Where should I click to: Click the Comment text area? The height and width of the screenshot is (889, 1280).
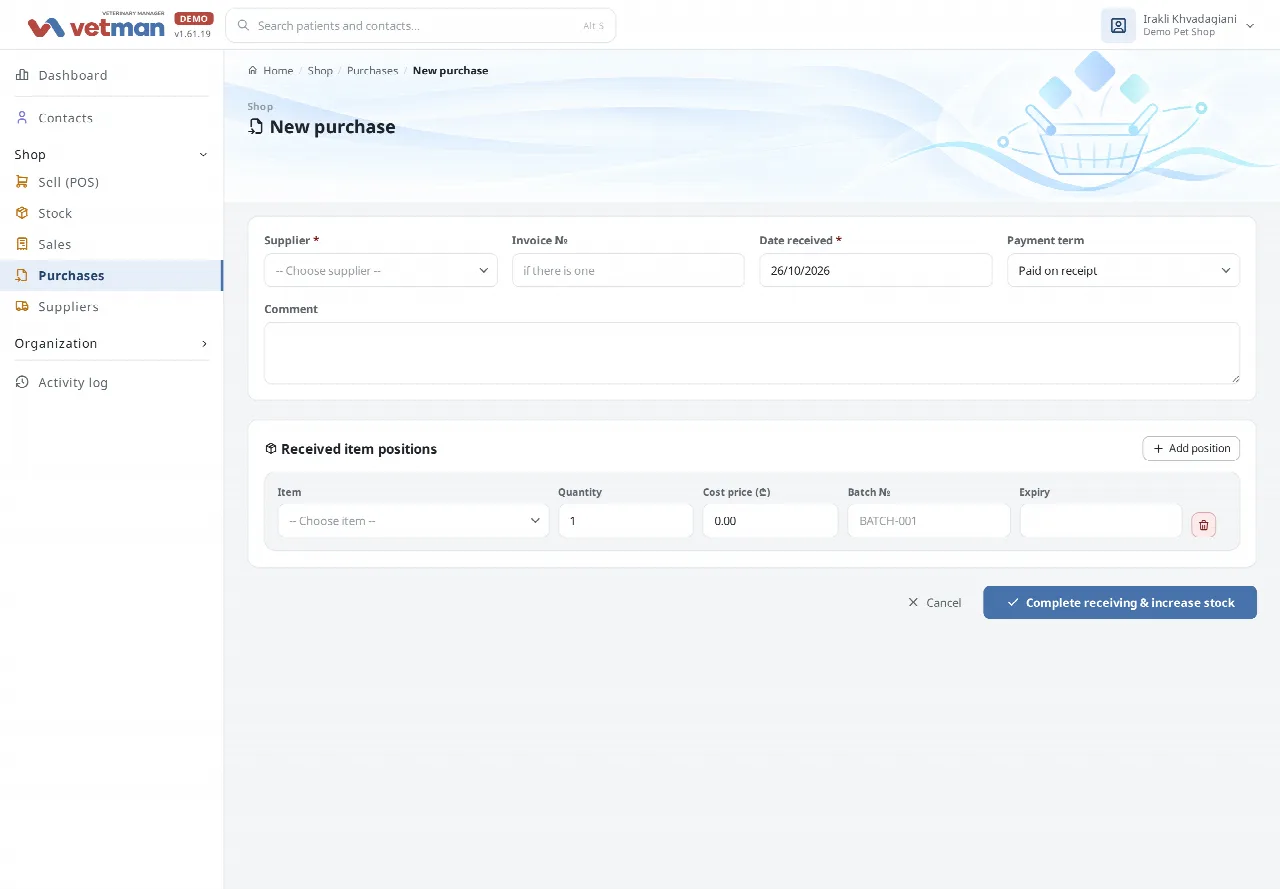752,353
